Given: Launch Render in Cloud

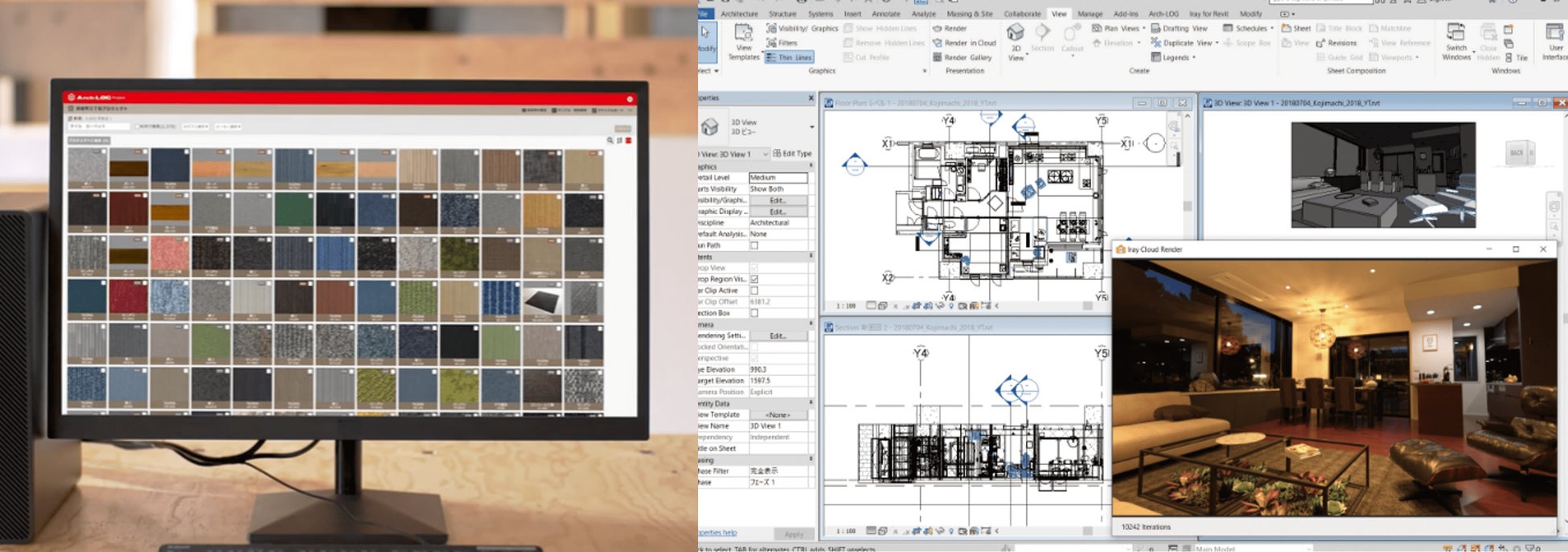Looking at the screenshot, I should coord(963,43).
